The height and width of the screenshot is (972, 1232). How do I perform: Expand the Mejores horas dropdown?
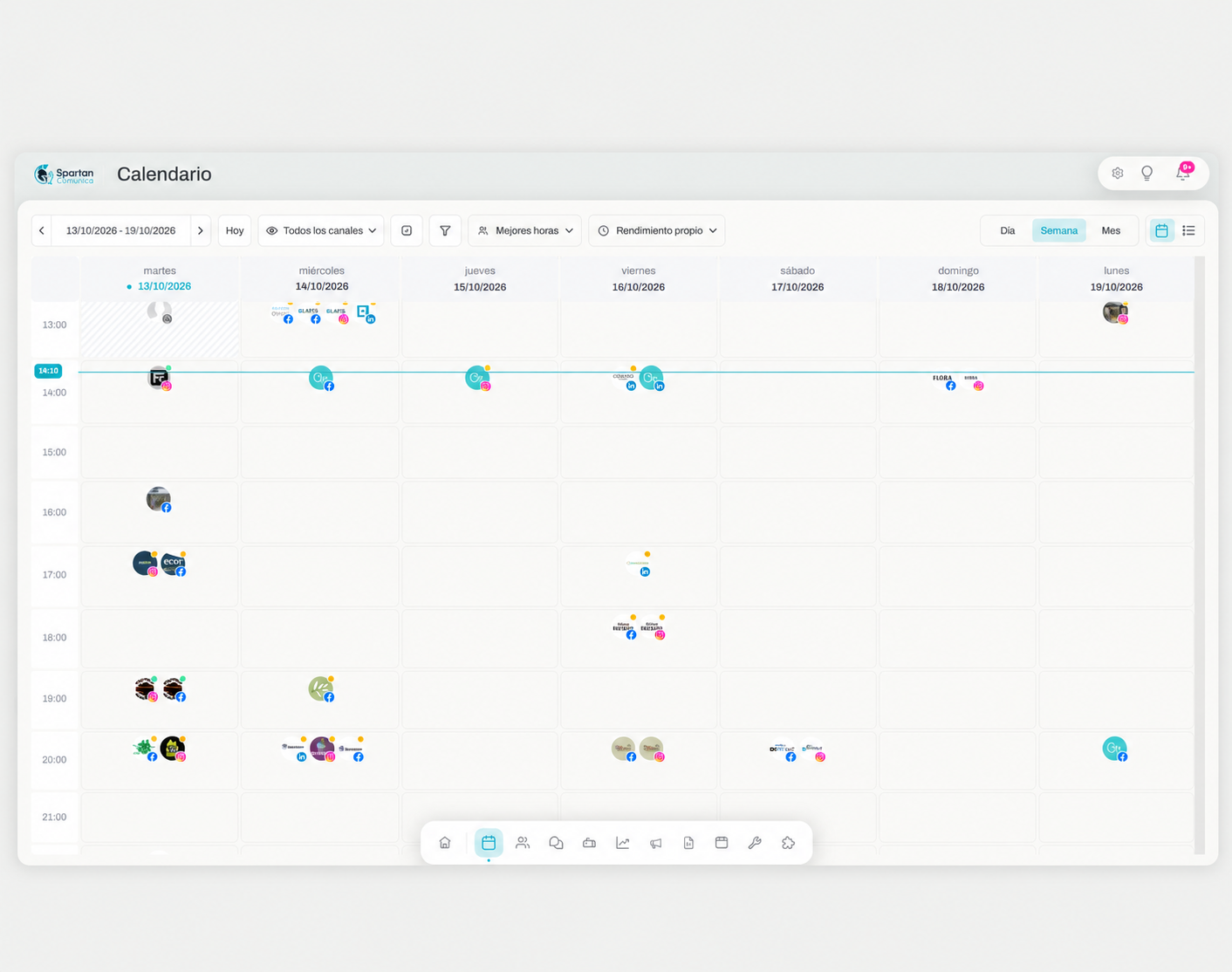point(525,230)
